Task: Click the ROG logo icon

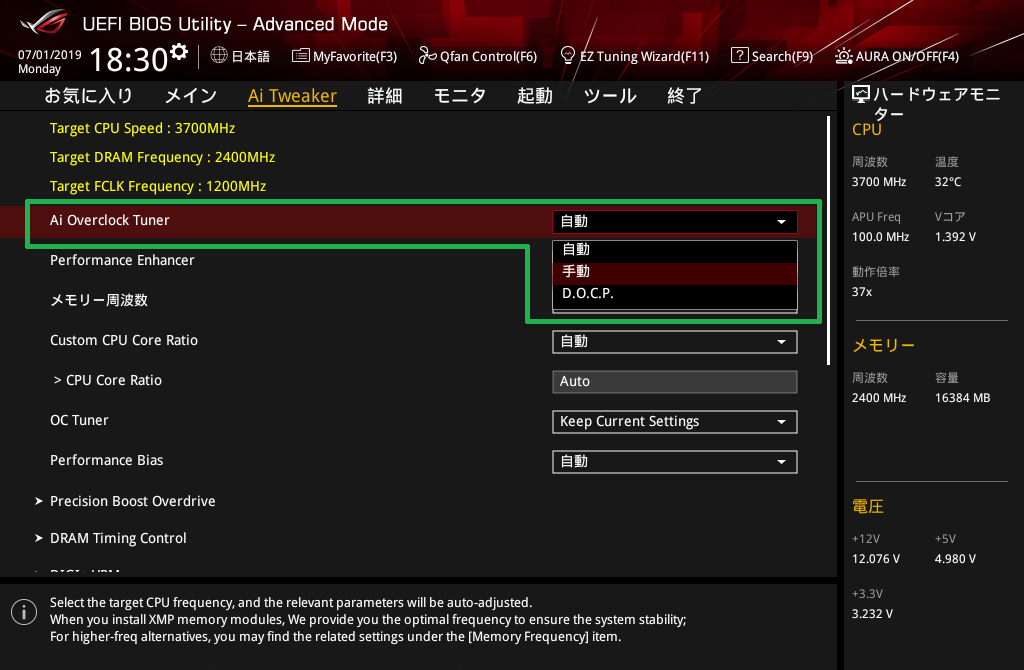Action: click(43, 22)
